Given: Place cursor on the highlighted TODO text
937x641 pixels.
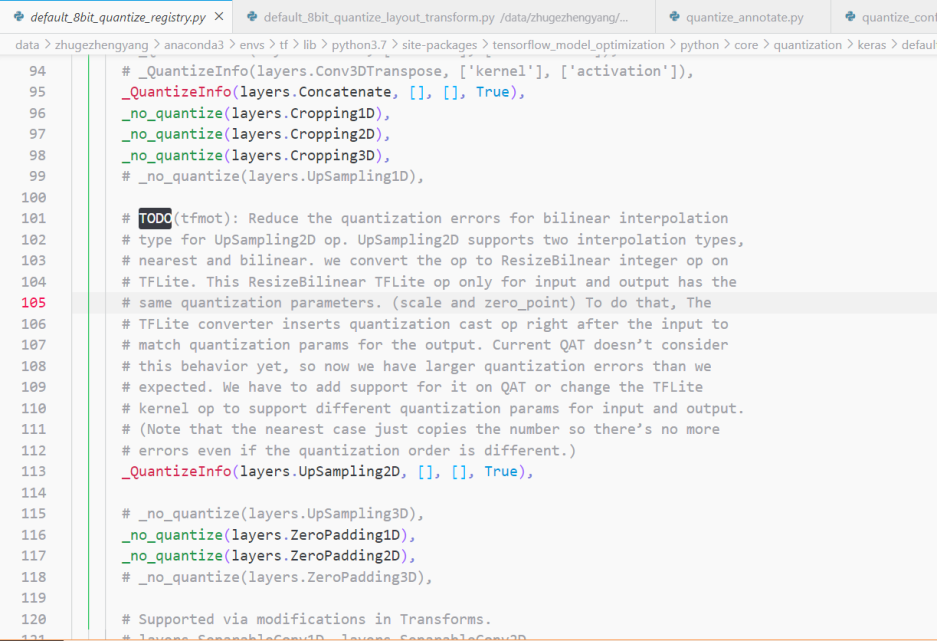Looking at the screenshot, I should [152, 218].
